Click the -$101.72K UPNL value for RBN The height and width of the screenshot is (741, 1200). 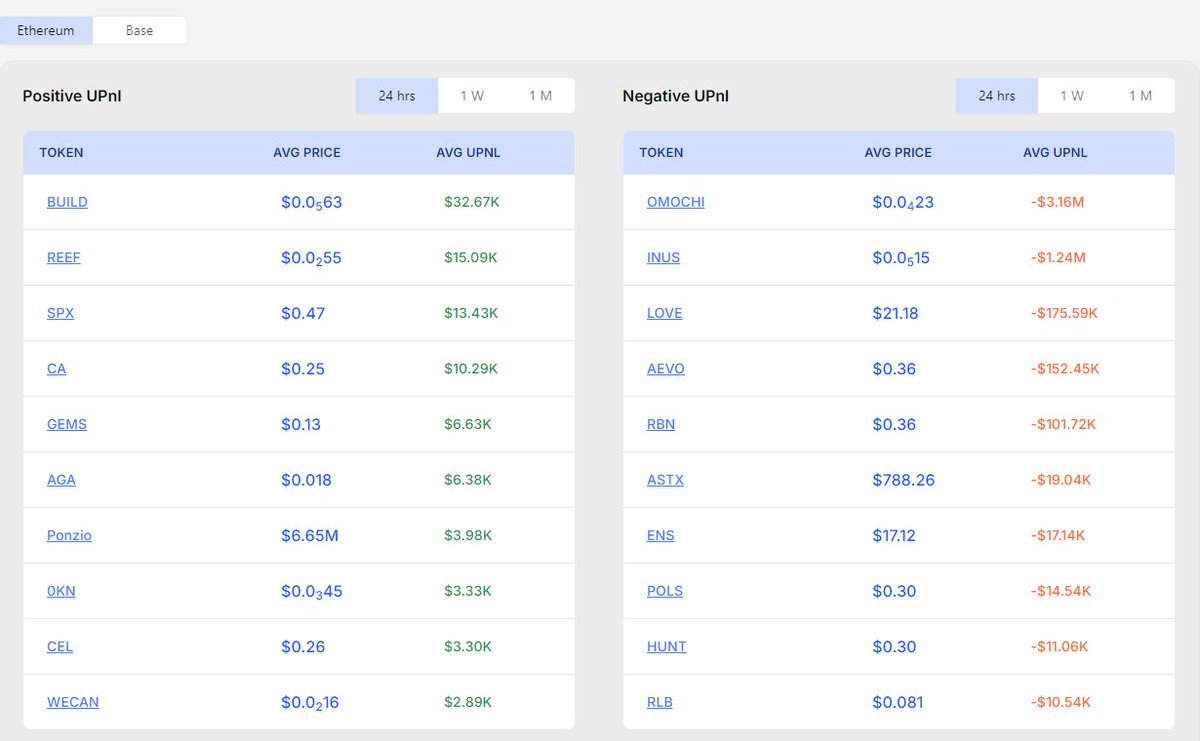point(1063,424)
